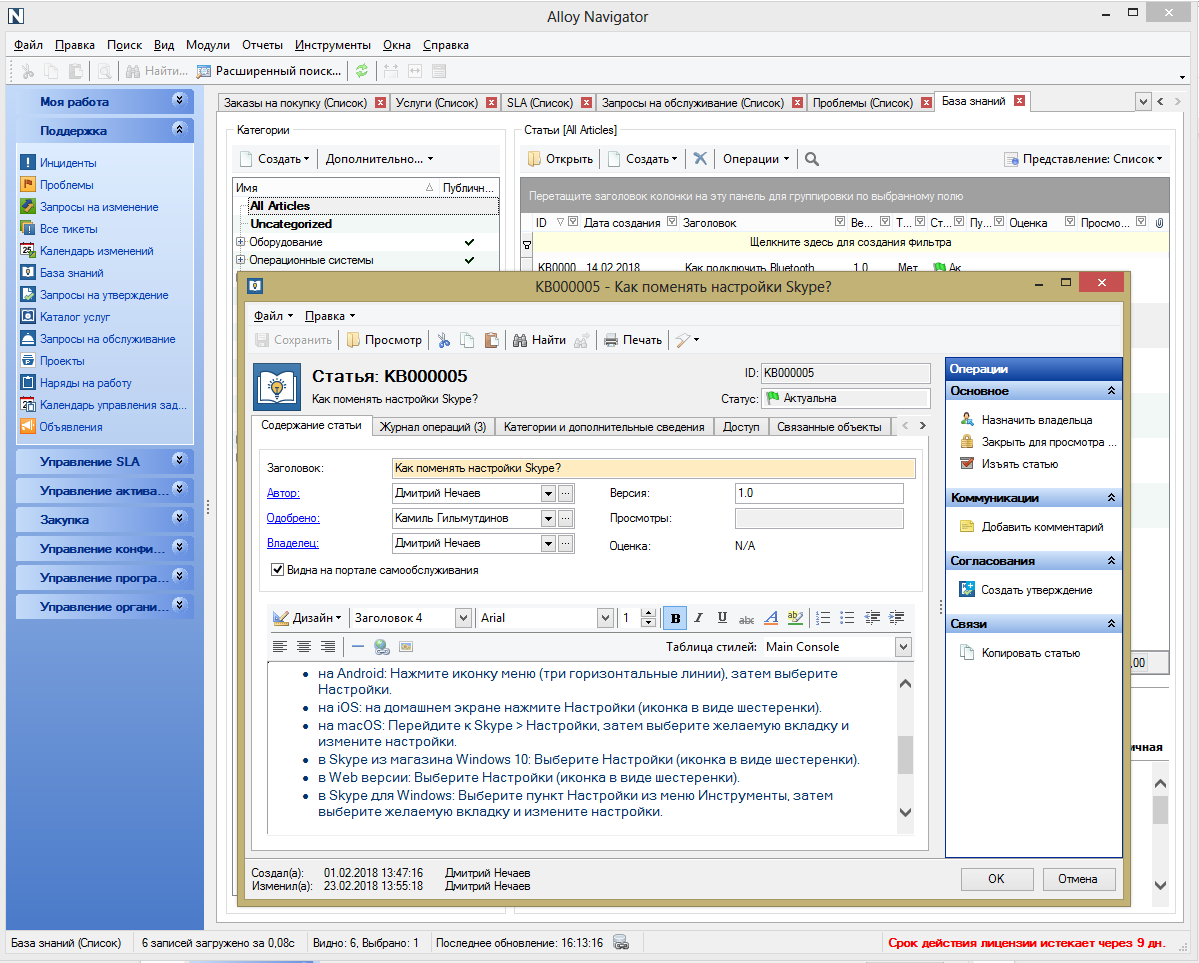Delete the article with the X icon in the Статьи toolbar
The image size is (1199, 963).
700,159
